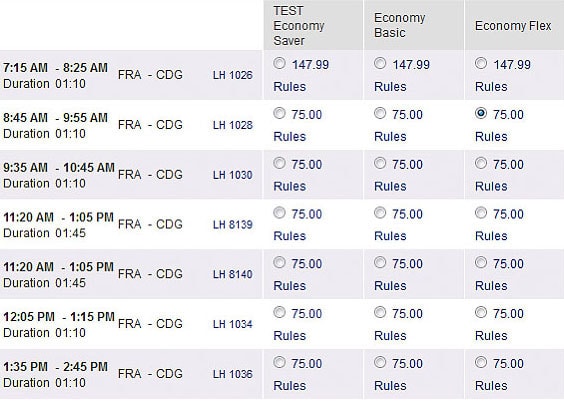Open flight number LH 8139 details
This screenshot has width=564, height=404.
[x=233, y=224]
